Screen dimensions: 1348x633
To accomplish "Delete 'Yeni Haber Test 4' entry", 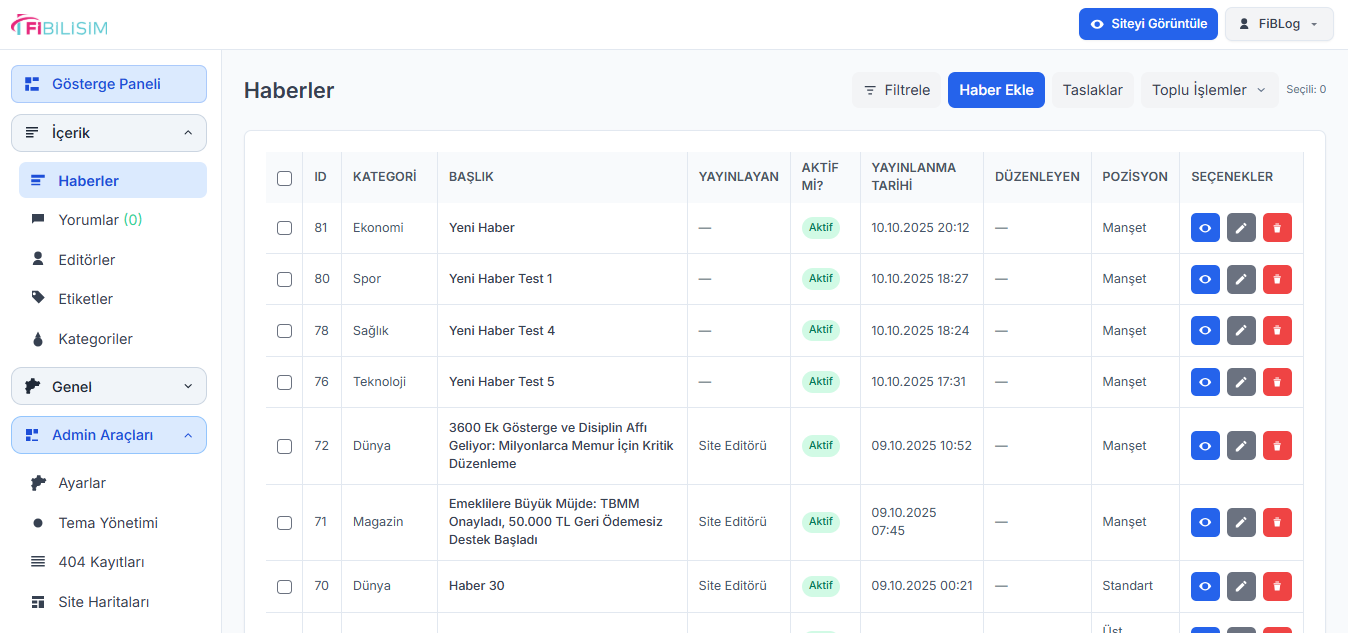I will click(1277, 330).
